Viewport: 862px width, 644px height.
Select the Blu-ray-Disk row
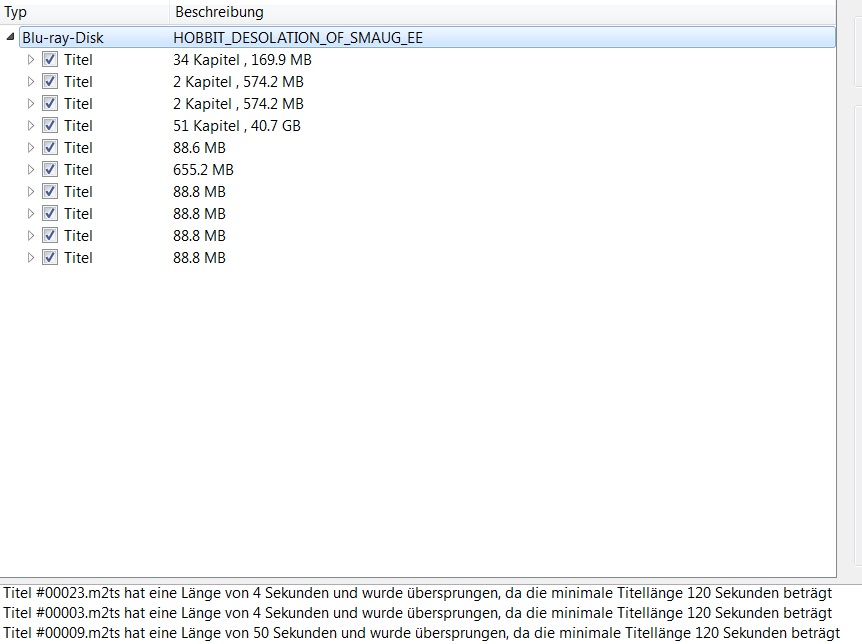click(427, 37)
